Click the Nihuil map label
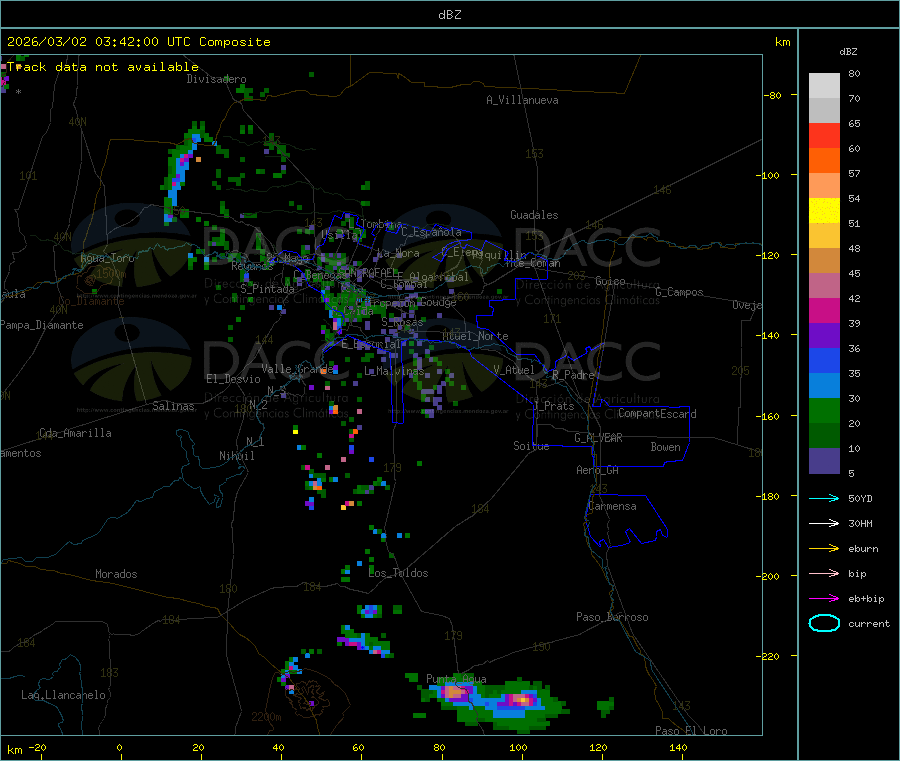 (x=236, y=456)
